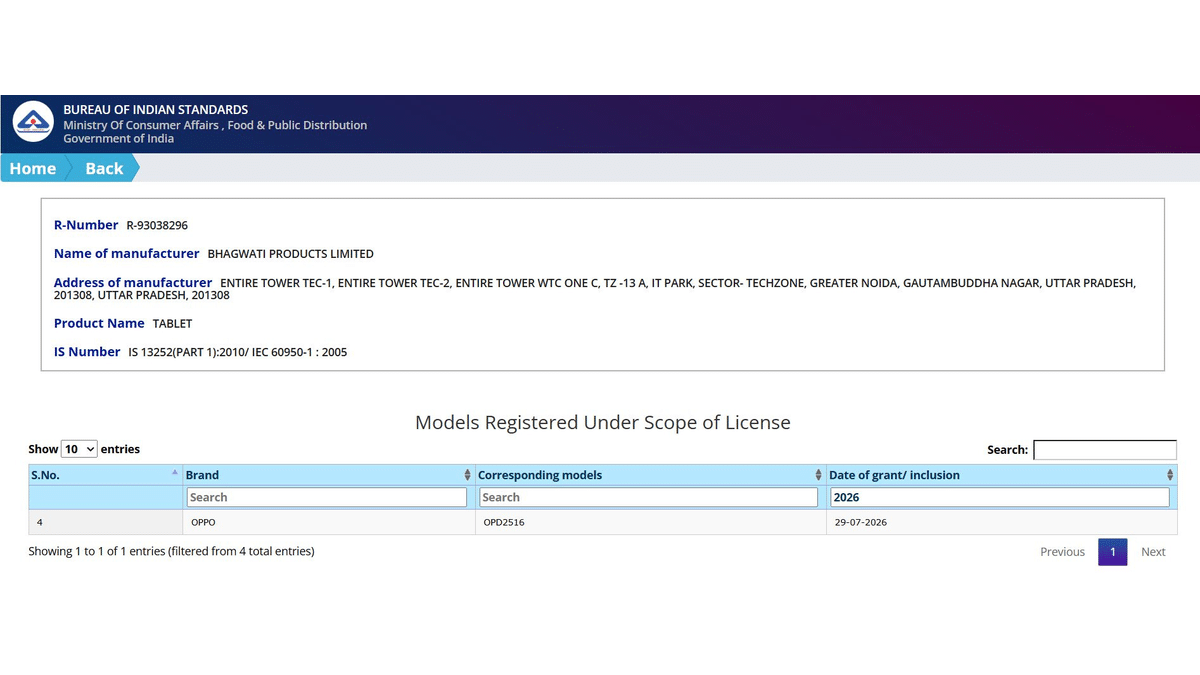
Task: Select model cell OPD2516
Action: tap(651, 522)
